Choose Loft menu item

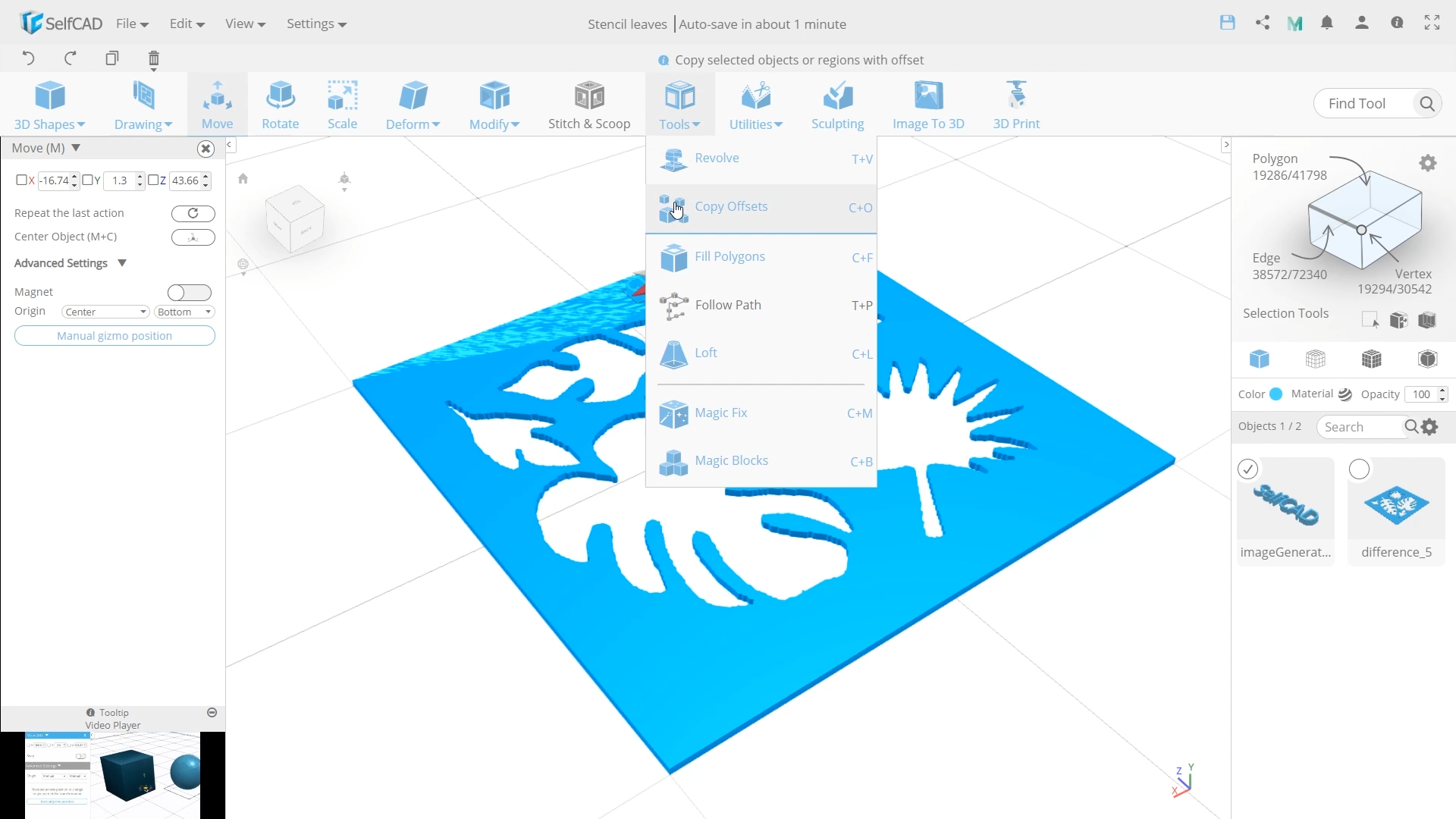coord(761,353)
